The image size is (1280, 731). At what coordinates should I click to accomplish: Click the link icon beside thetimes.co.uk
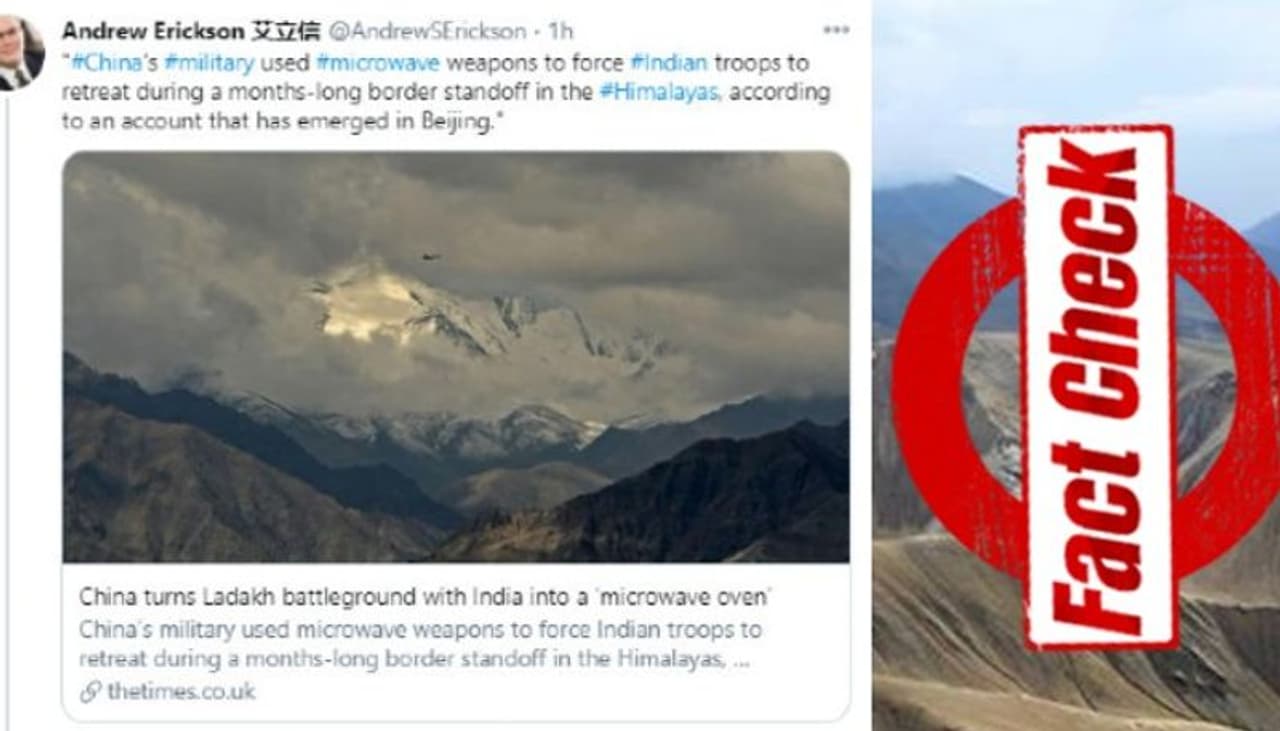(x=90, y=692)
